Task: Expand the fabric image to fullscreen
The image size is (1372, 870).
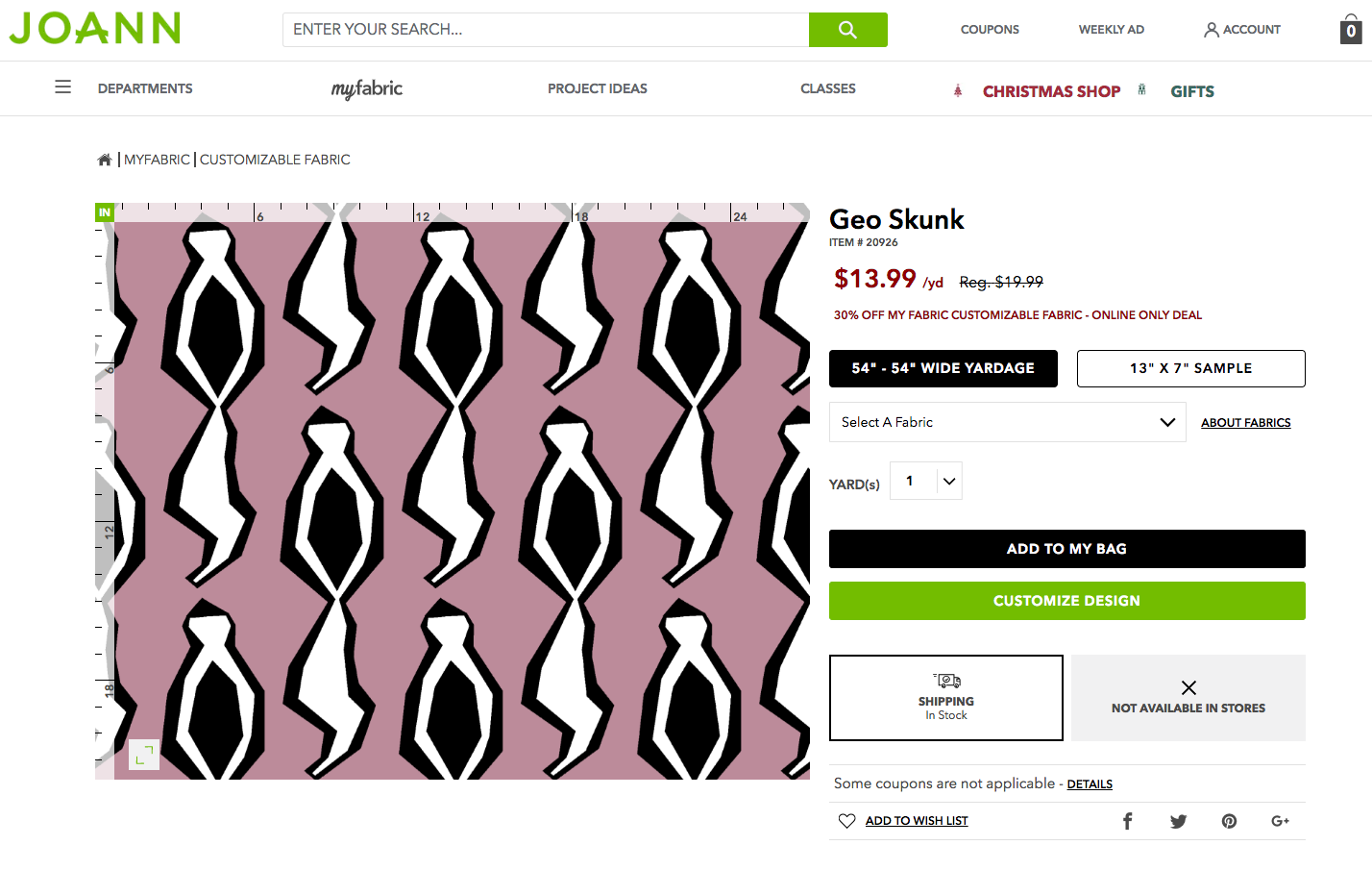Action: coord(144,755)
